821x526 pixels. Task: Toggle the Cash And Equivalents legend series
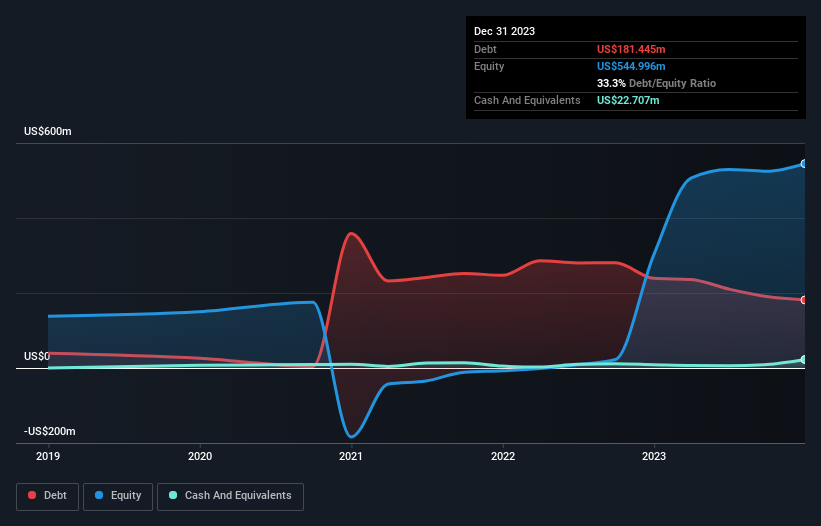pyautogui.click(x=230, y=496)
